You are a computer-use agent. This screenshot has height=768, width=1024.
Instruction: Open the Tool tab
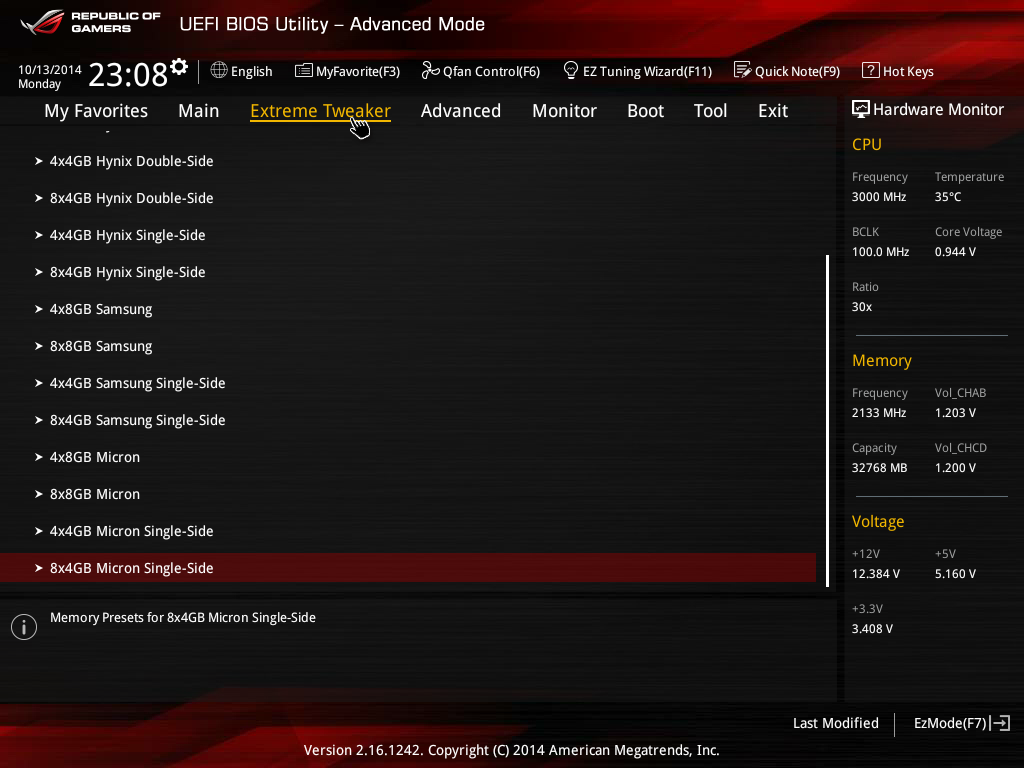[710, 111]
